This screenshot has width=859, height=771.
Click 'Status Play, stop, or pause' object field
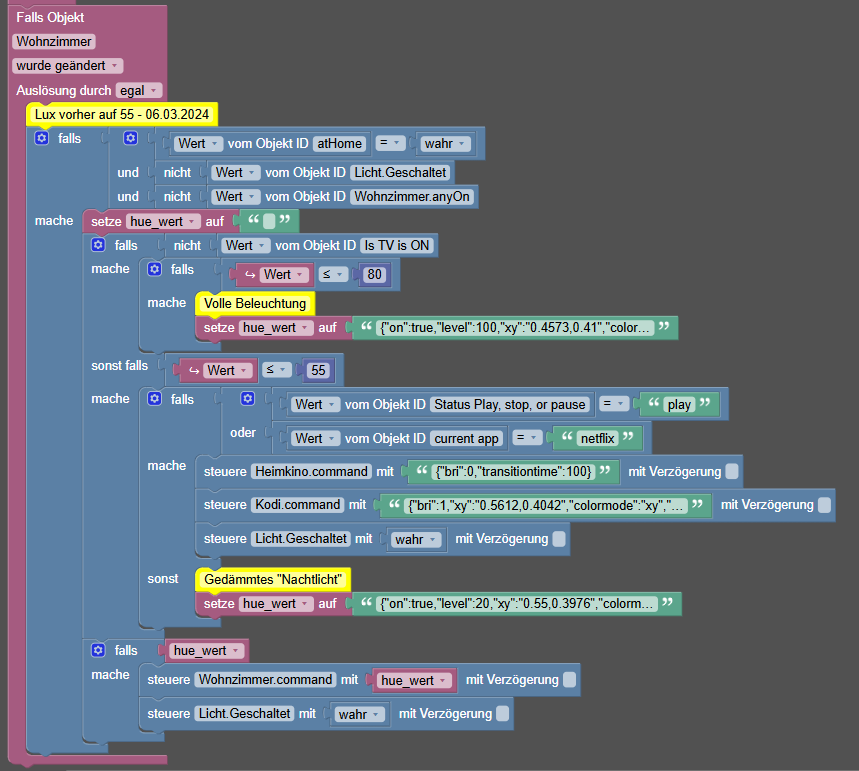tap(509, 404)
